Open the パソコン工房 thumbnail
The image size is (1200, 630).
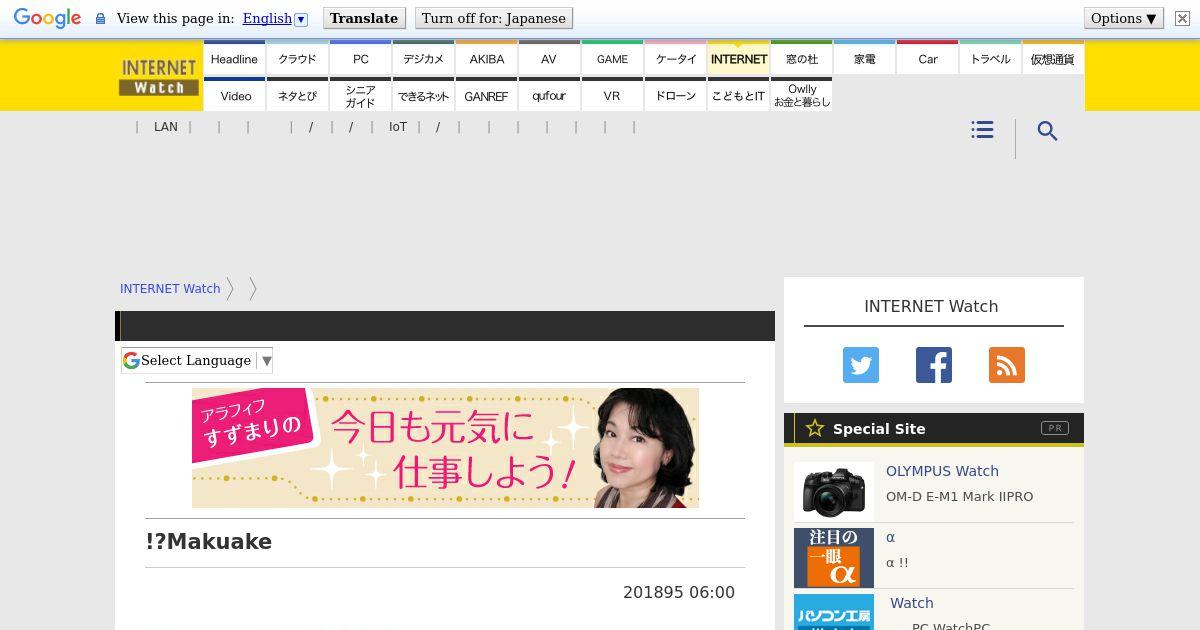pos(834,612)
